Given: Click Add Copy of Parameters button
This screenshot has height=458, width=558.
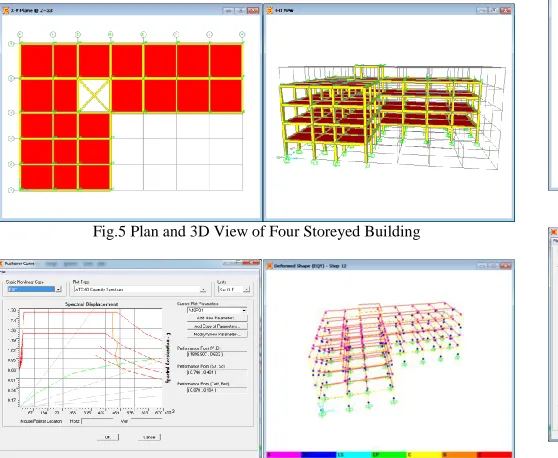Looking at the screenshot, I should click(x=217, y=326).
